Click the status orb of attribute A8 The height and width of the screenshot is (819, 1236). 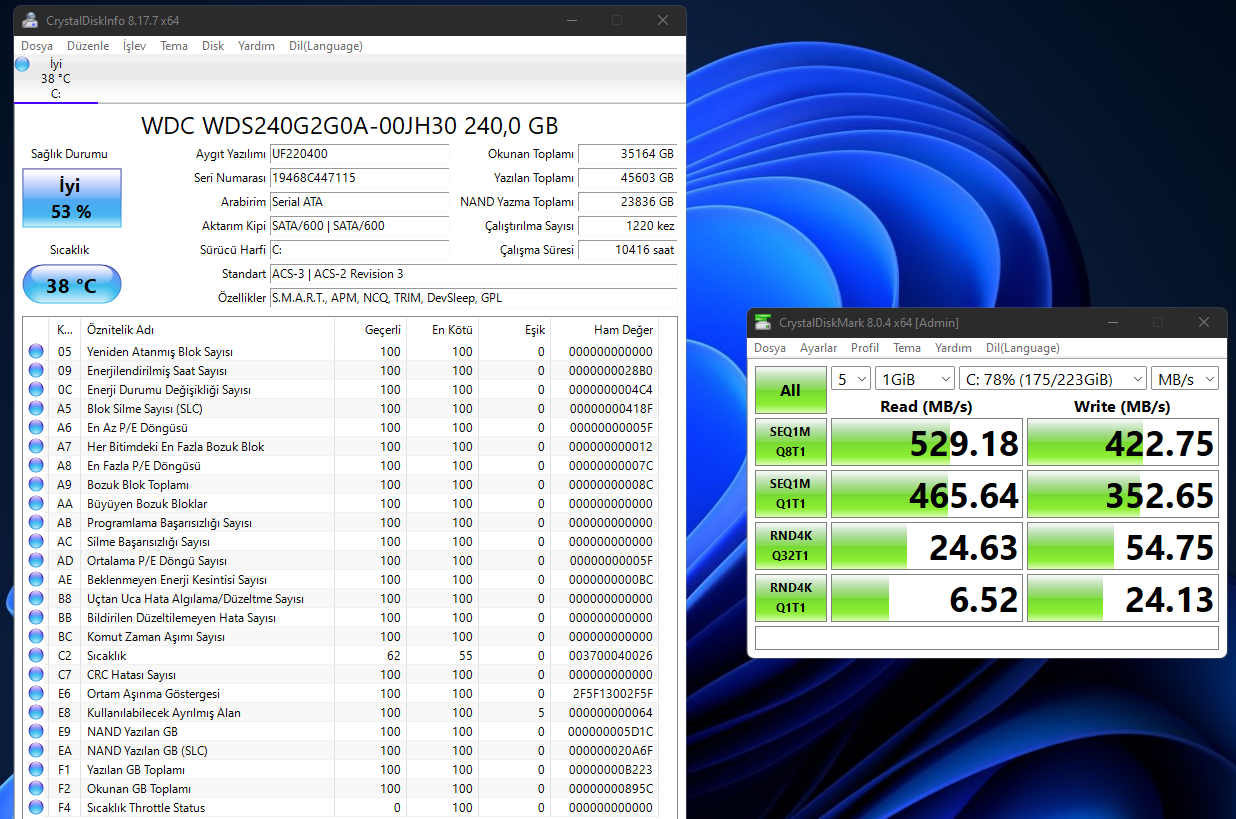tap(37, 465)
